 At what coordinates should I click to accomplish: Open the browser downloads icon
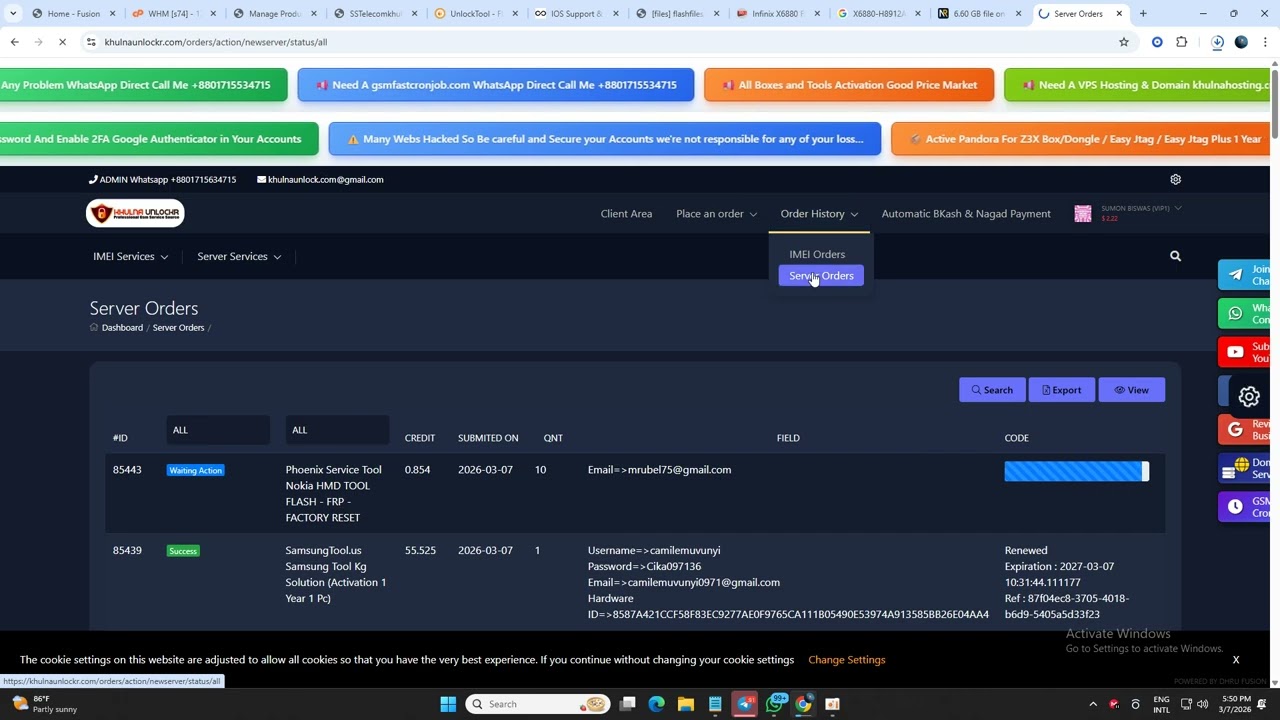click(x=1217, y=42)
